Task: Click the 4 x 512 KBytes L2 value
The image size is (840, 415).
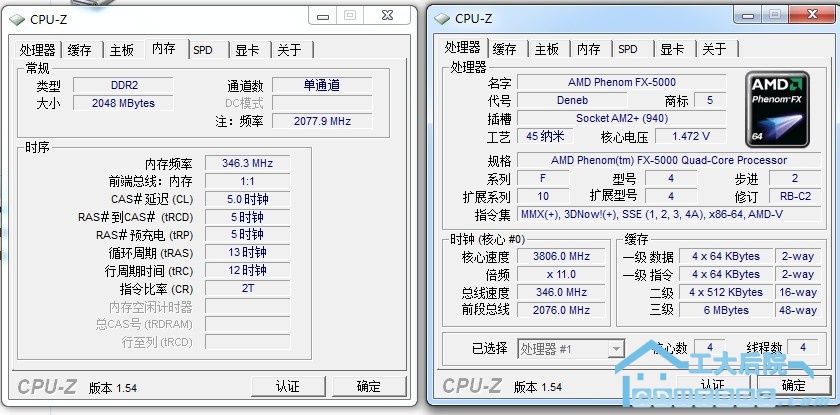Action: [x=726, y=292]
